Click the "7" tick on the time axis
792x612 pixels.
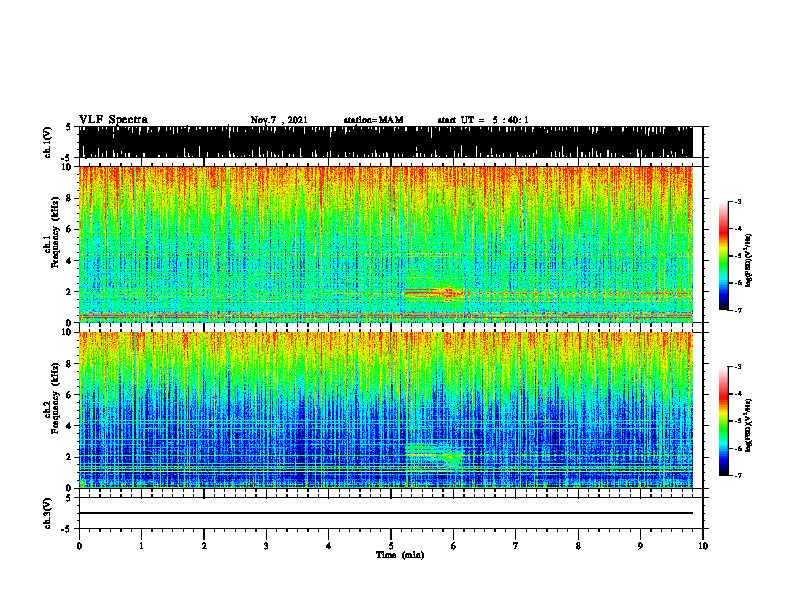pos(516,546)
